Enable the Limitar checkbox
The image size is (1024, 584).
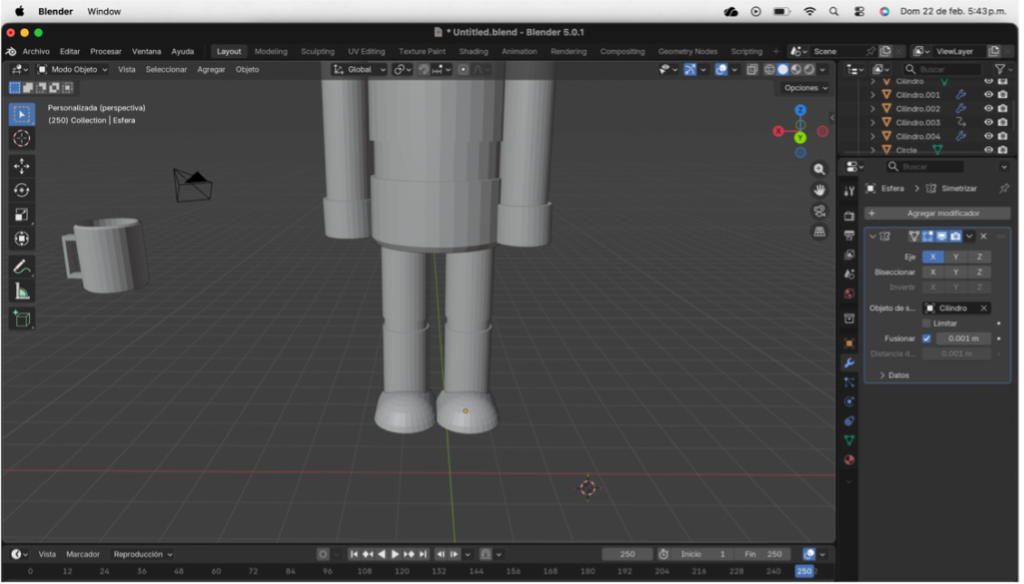(x=926, y=323)
